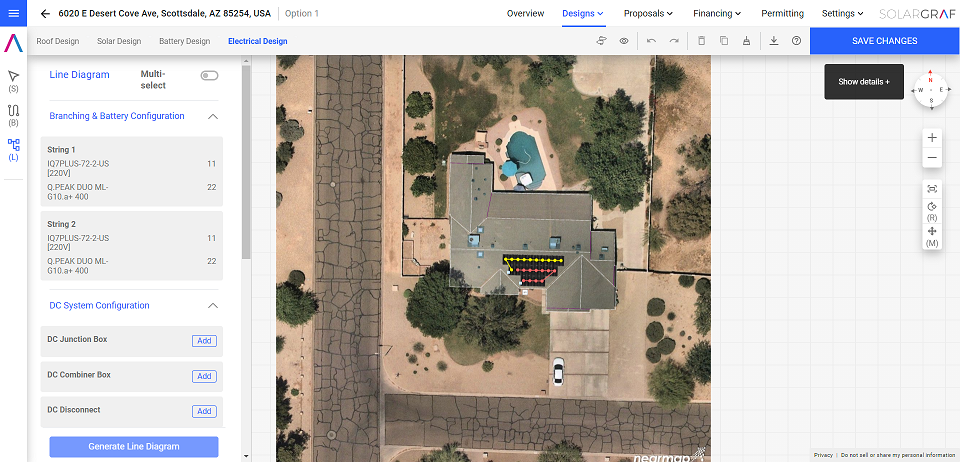
Task: Switch to the Solar Design tab
Action: (x=119, y=42)
